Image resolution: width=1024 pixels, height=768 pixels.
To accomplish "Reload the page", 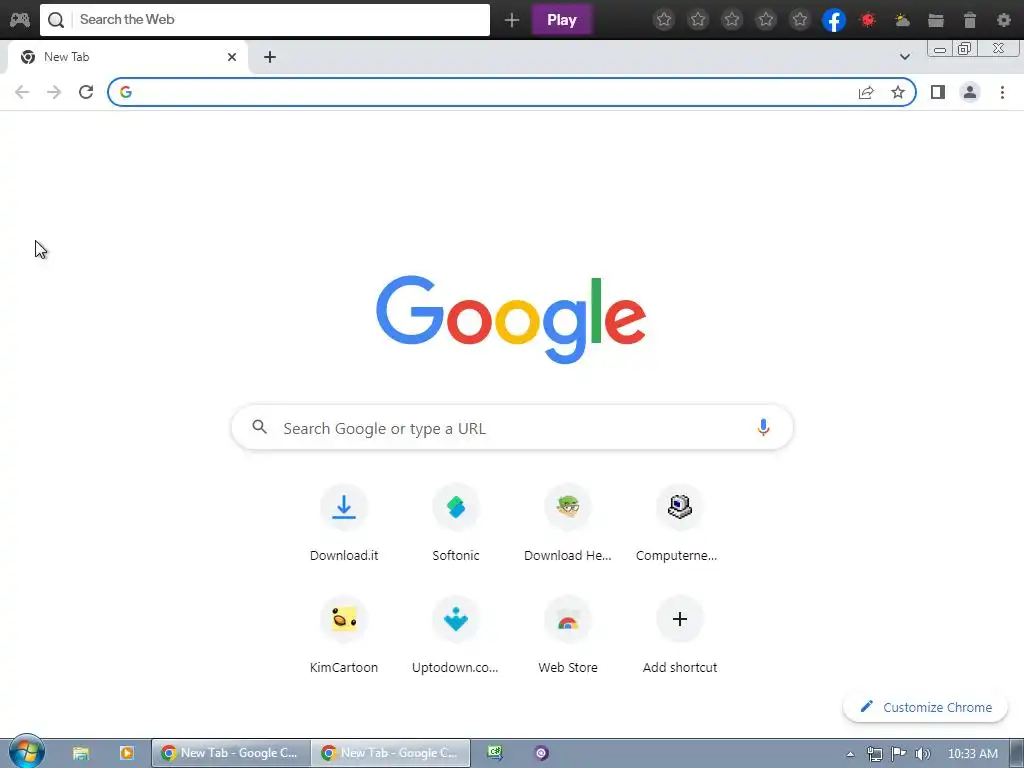I will click(86, 92).
